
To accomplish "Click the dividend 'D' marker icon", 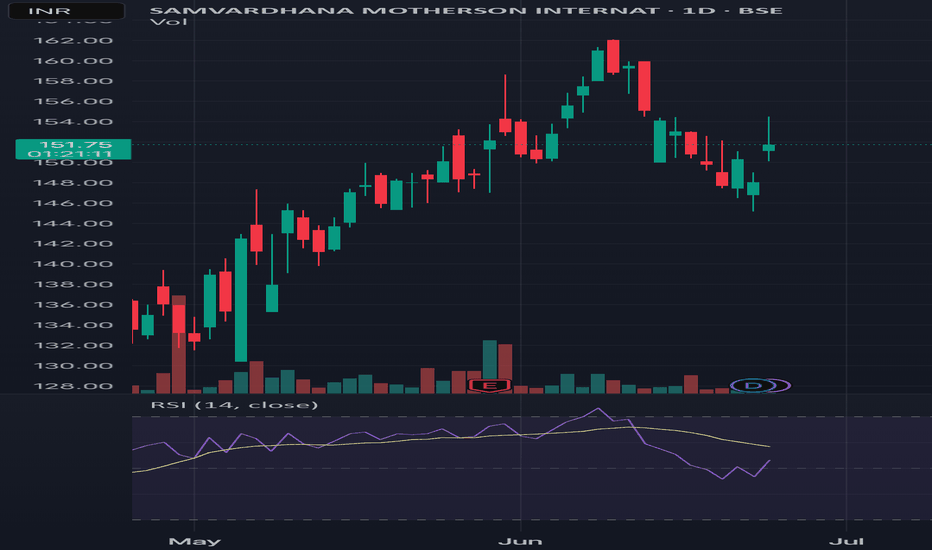I will [x=753, y=385].
